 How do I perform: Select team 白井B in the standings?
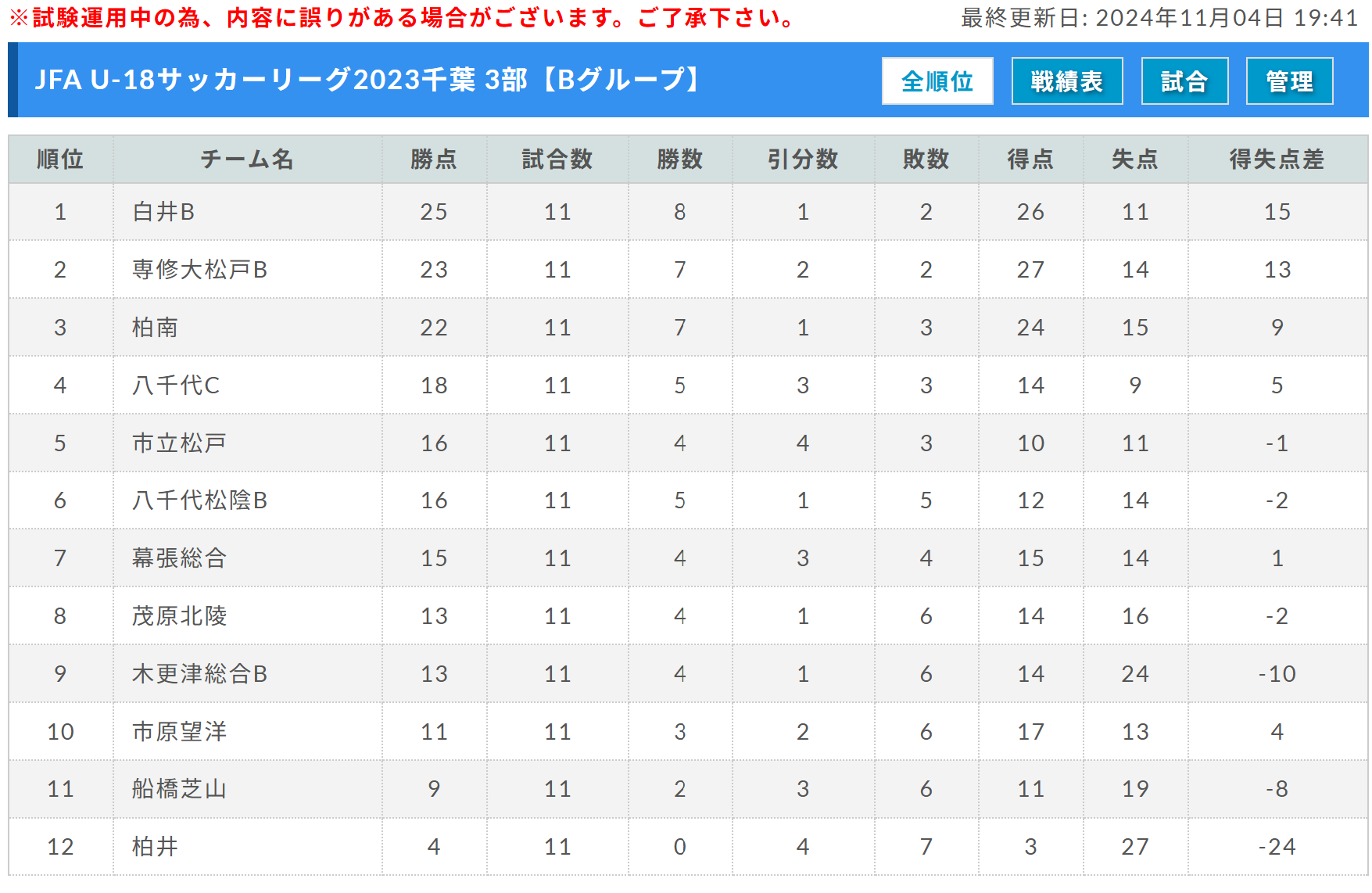(x=163, y=212)
